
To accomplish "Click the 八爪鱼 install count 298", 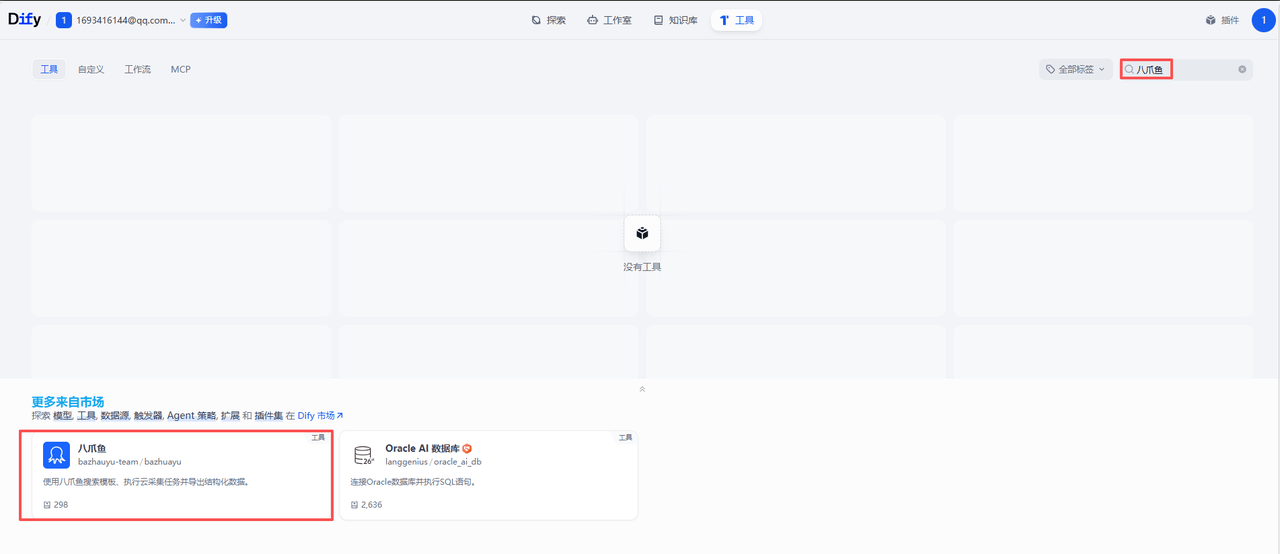I will [57, 505].
